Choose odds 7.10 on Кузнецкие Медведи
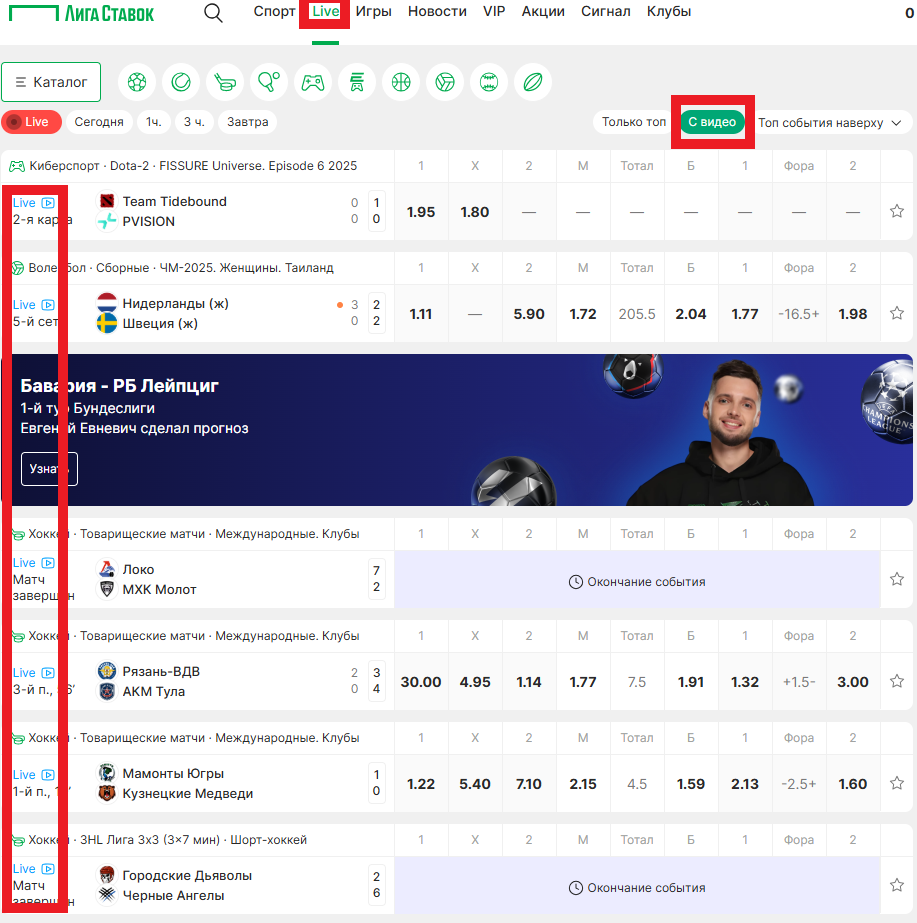The height and width of the screenshot is (923, 917). pos(529,783)
